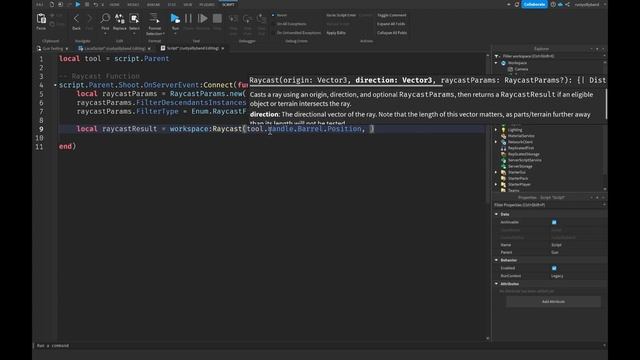Click the ServerScriptService icon in Explorer
640x360 pixels.
pyautogui.click(x=503, y=160)
